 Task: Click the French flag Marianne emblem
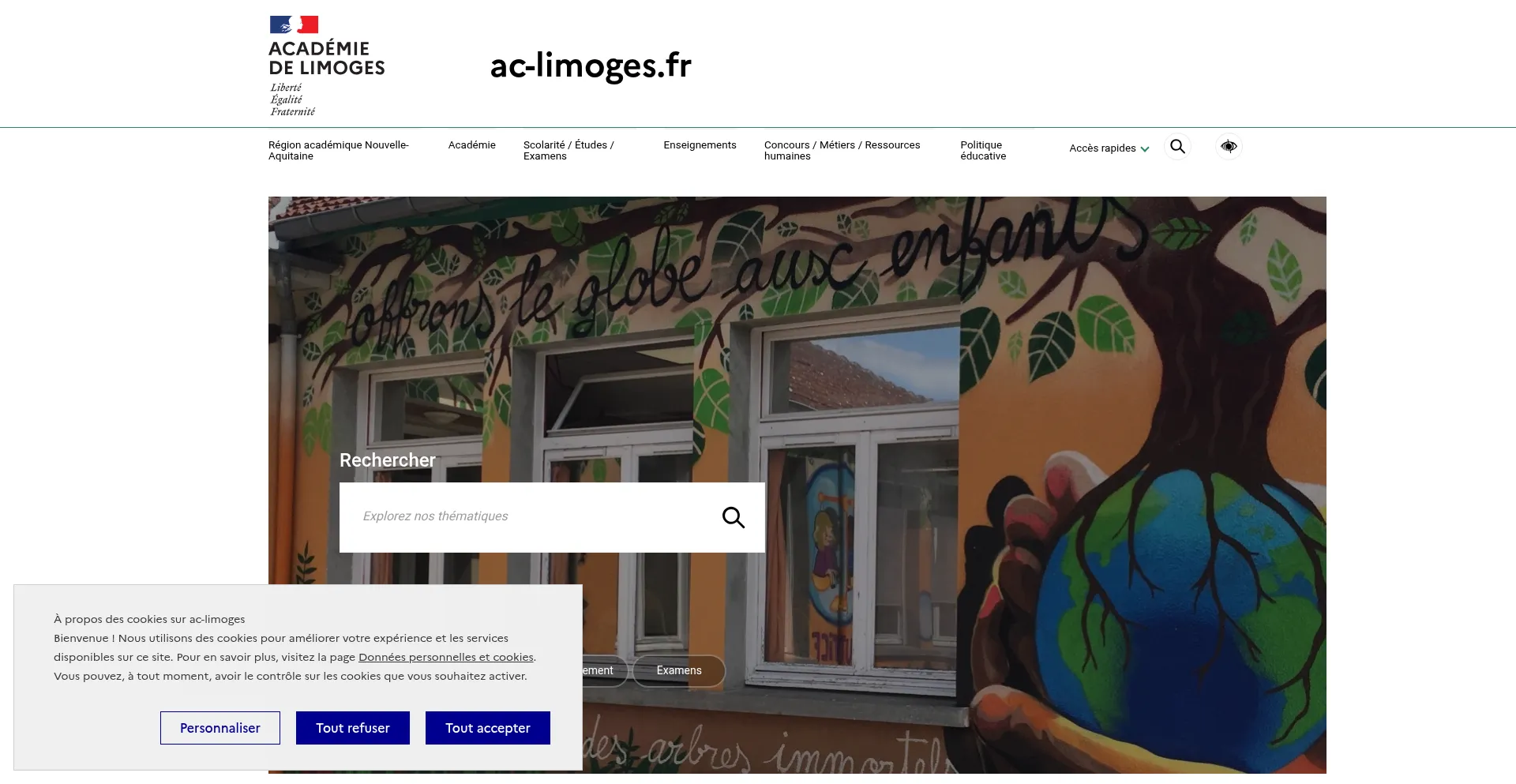point(294,24)
